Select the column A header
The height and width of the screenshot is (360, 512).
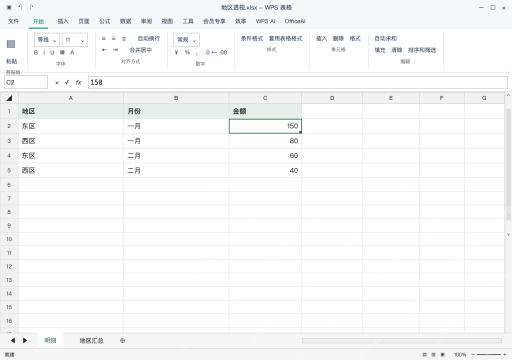coord(71,98)
